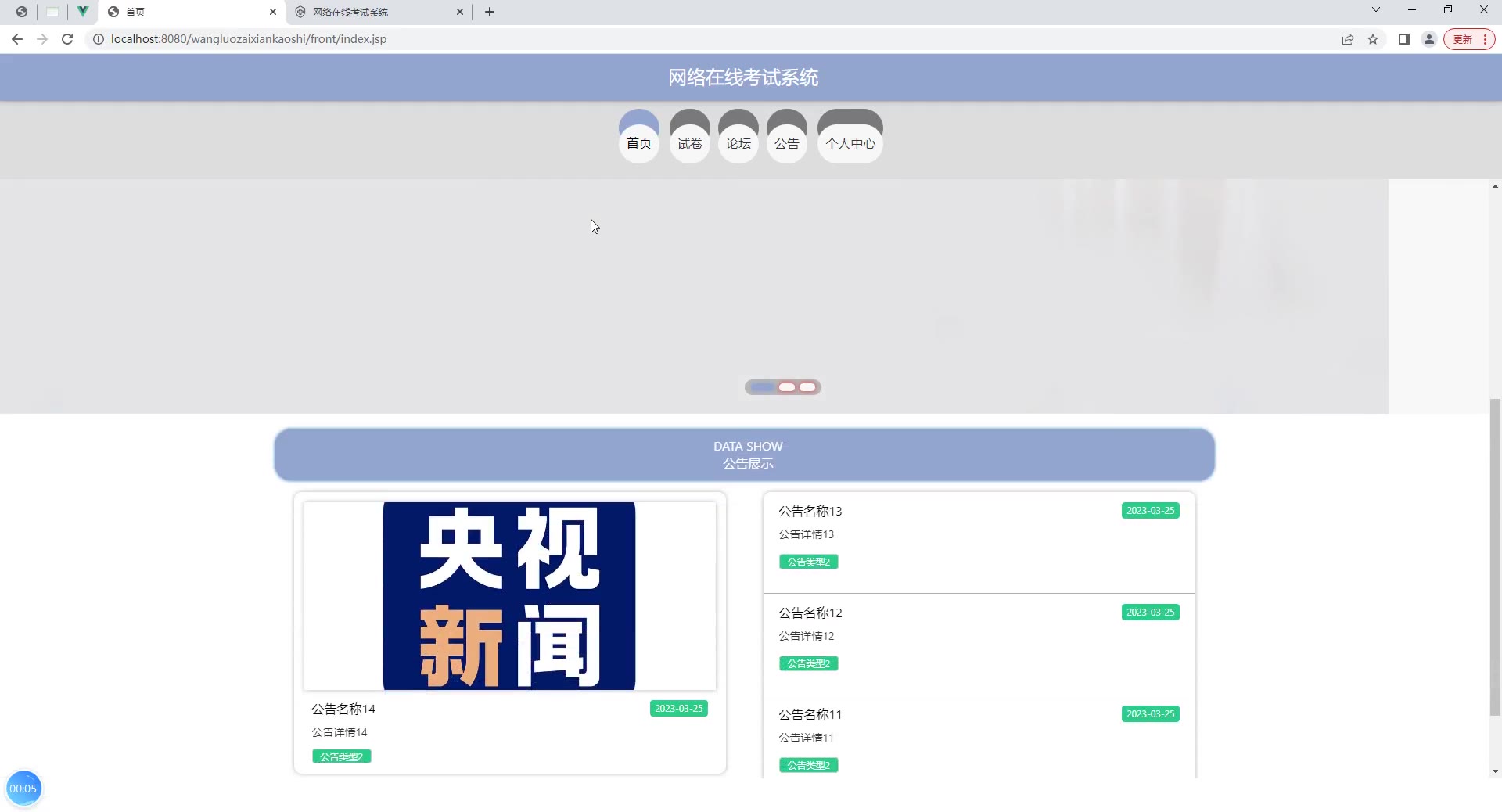
Task: Open the 公告名称11 announcement
Action: tap(810, 714)
